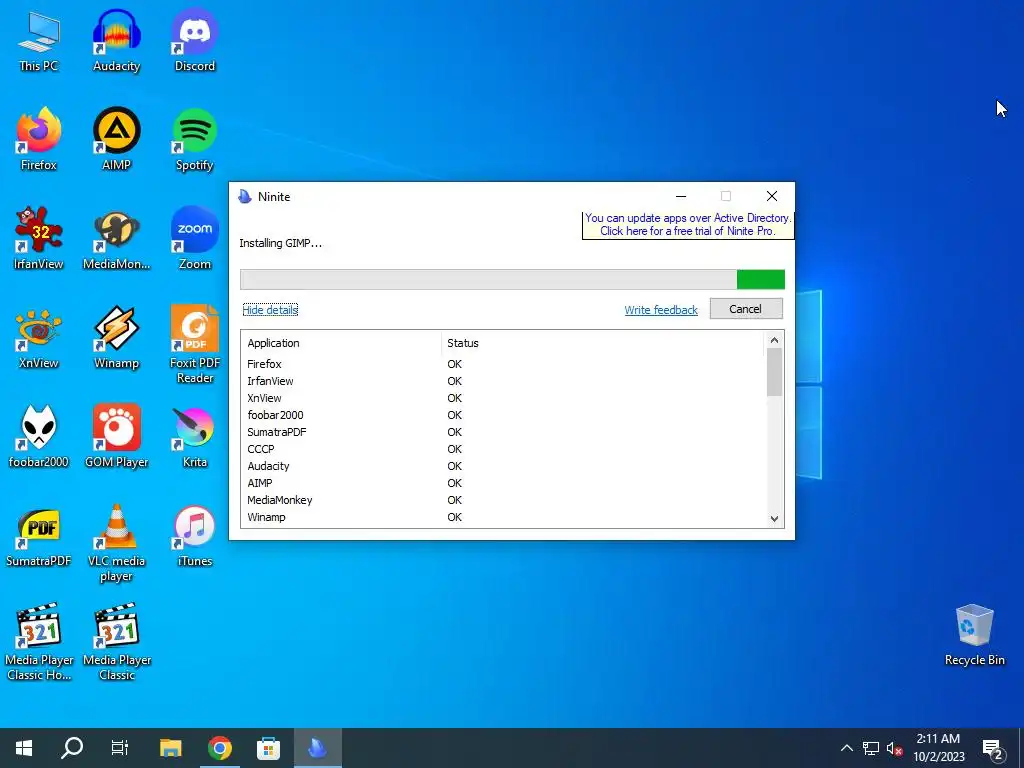Select the iTunes desktop icon
This screenshot has height=768, width=1024.
point(195,536)
